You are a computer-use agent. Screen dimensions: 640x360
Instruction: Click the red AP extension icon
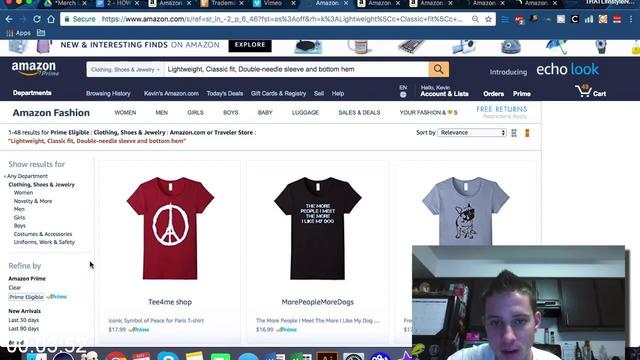(519, 20)
